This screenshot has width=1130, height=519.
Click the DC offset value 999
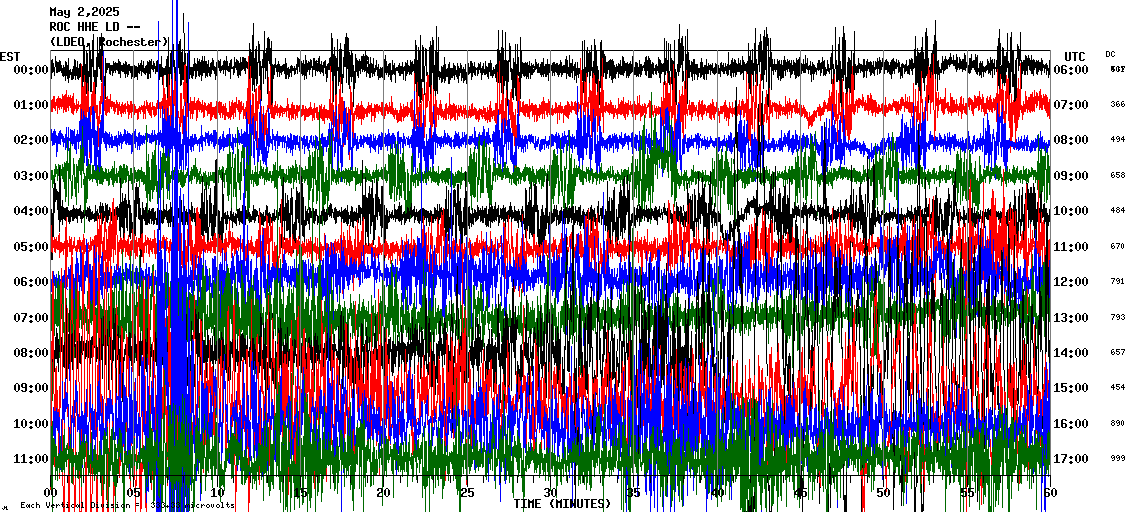click(x=1117, y=459)
